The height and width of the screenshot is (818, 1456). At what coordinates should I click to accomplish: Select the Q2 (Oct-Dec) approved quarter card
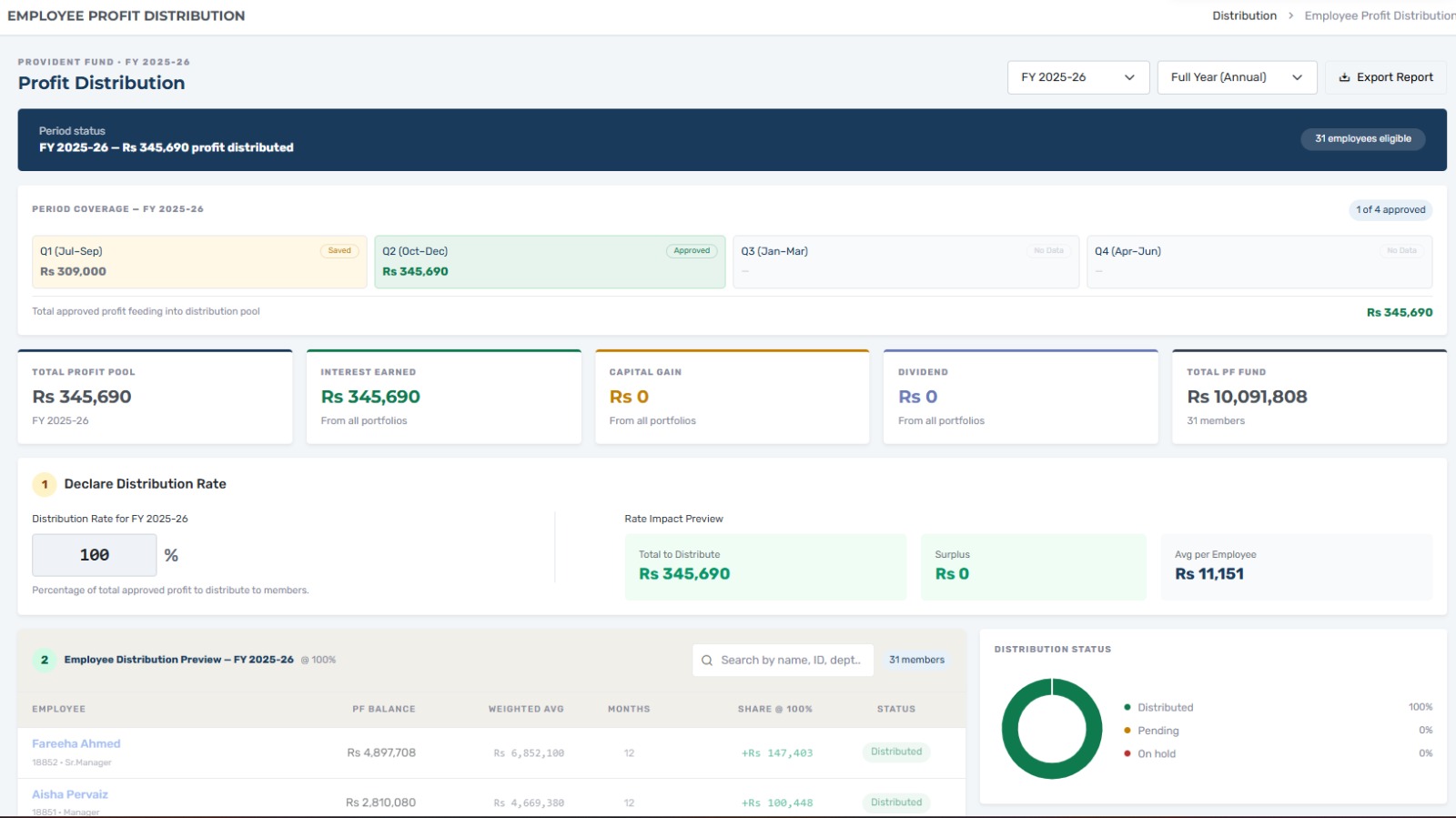point(550,262)
